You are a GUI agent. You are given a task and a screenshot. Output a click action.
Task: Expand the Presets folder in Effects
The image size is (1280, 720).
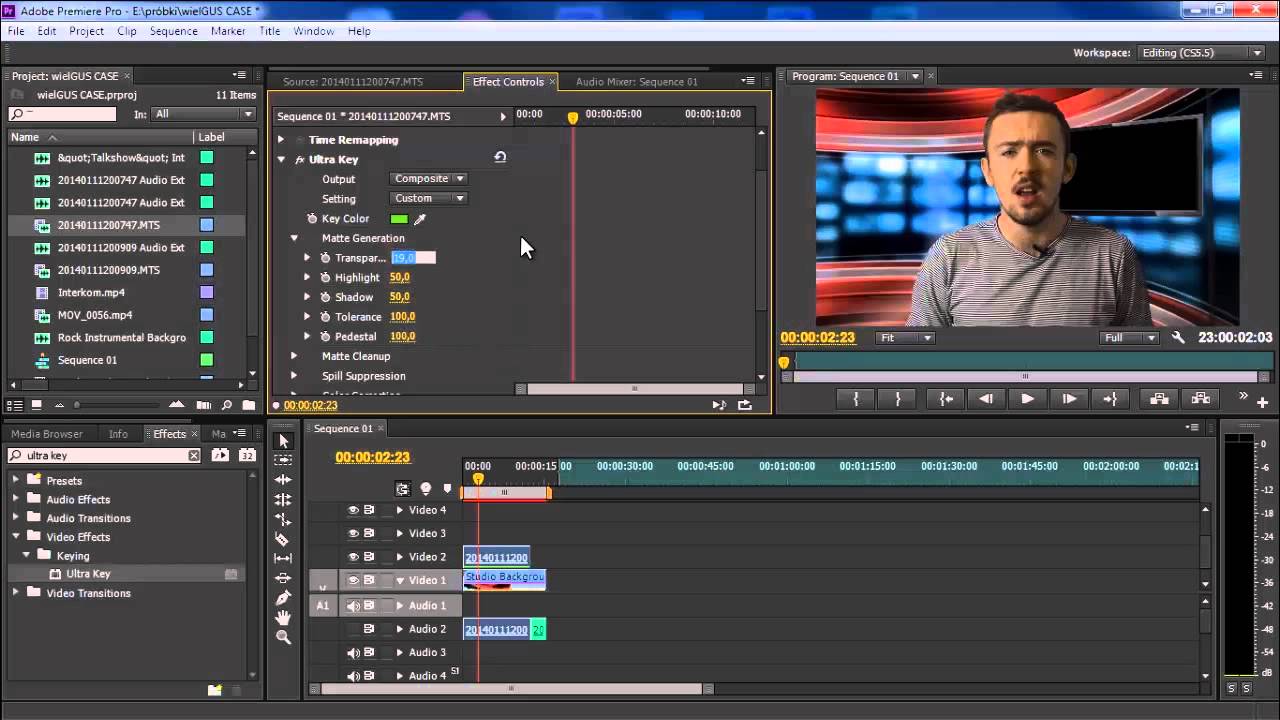pos(16,480)
